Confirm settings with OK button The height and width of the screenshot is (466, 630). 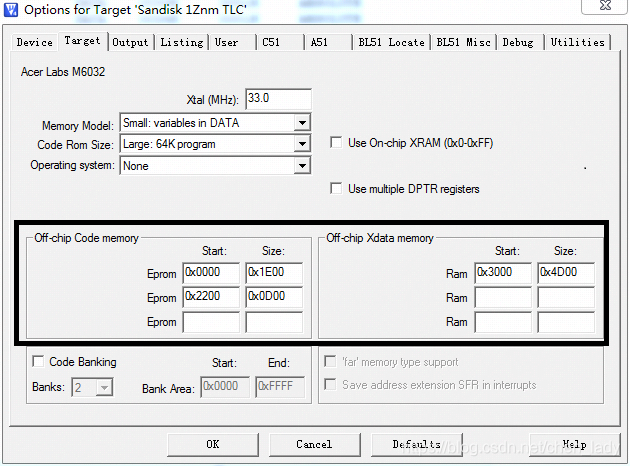(x=213, y=444)
